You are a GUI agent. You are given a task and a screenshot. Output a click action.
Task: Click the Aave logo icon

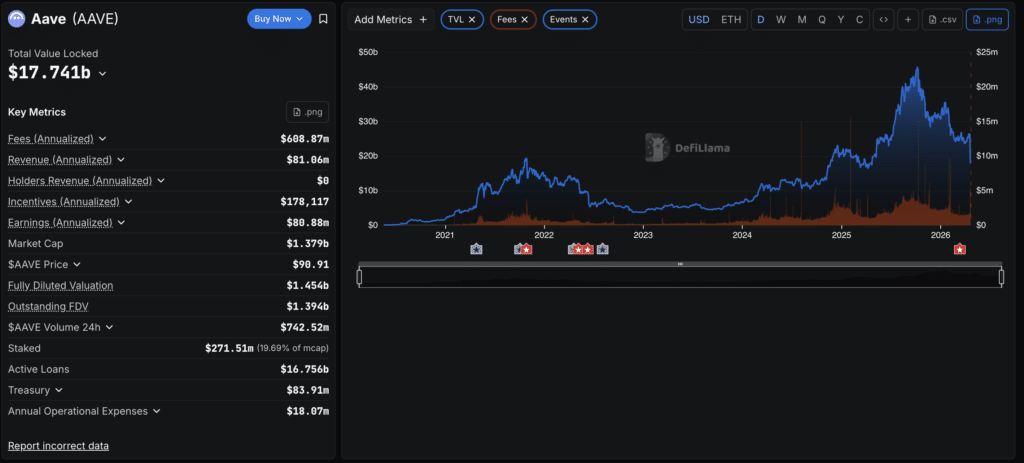tap(16, 18)
